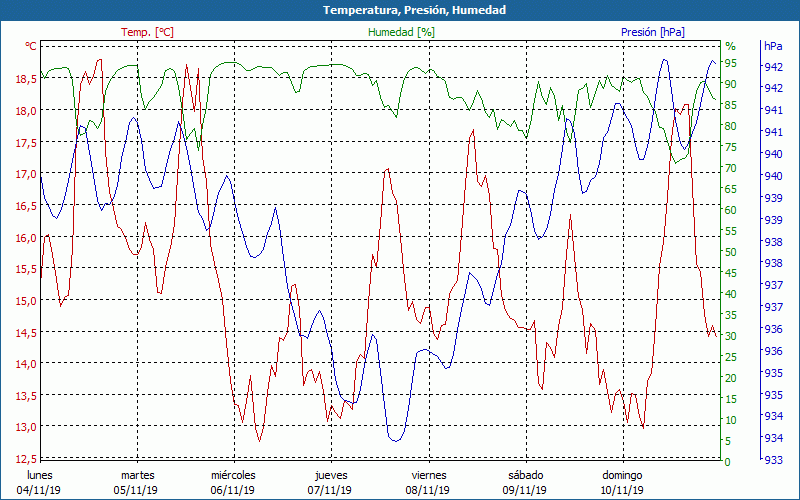800x500 pixels.
Task: Click the green 10 humidity axis tick
Action: (x=731, y=420)
